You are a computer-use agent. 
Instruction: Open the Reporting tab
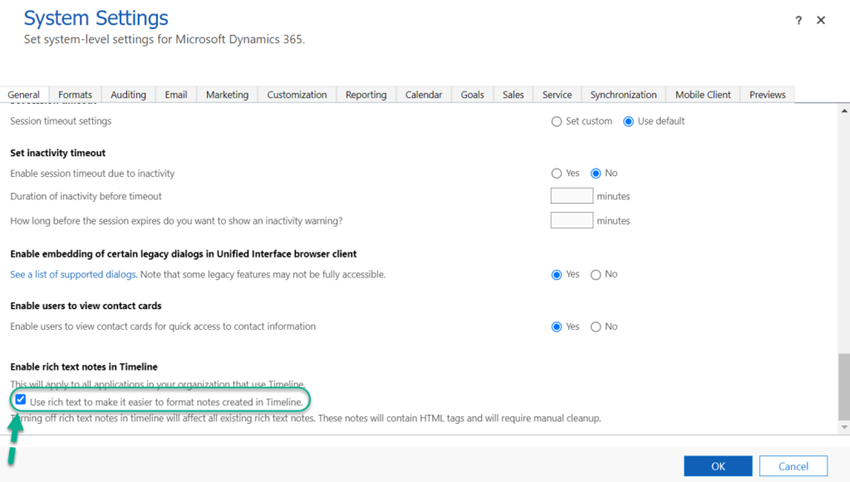pyautogui.click(x=366, y=94)
